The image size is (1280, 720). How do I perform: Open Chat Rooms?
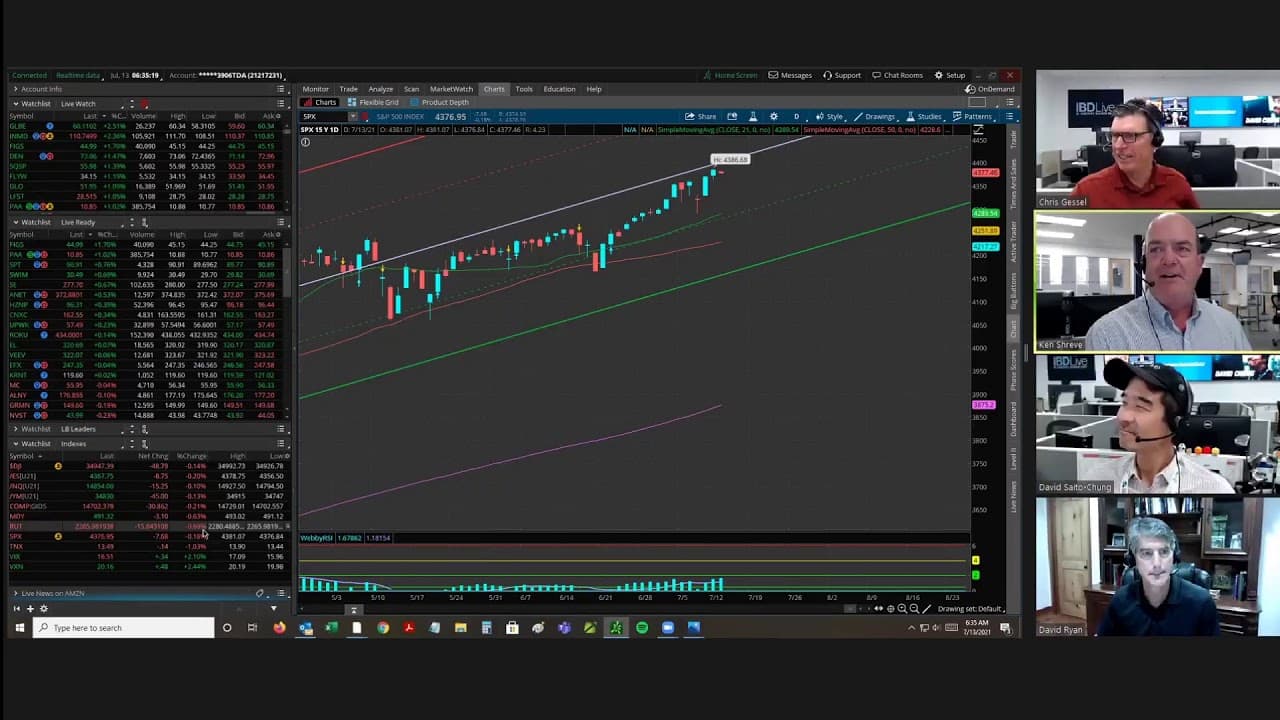897,75
